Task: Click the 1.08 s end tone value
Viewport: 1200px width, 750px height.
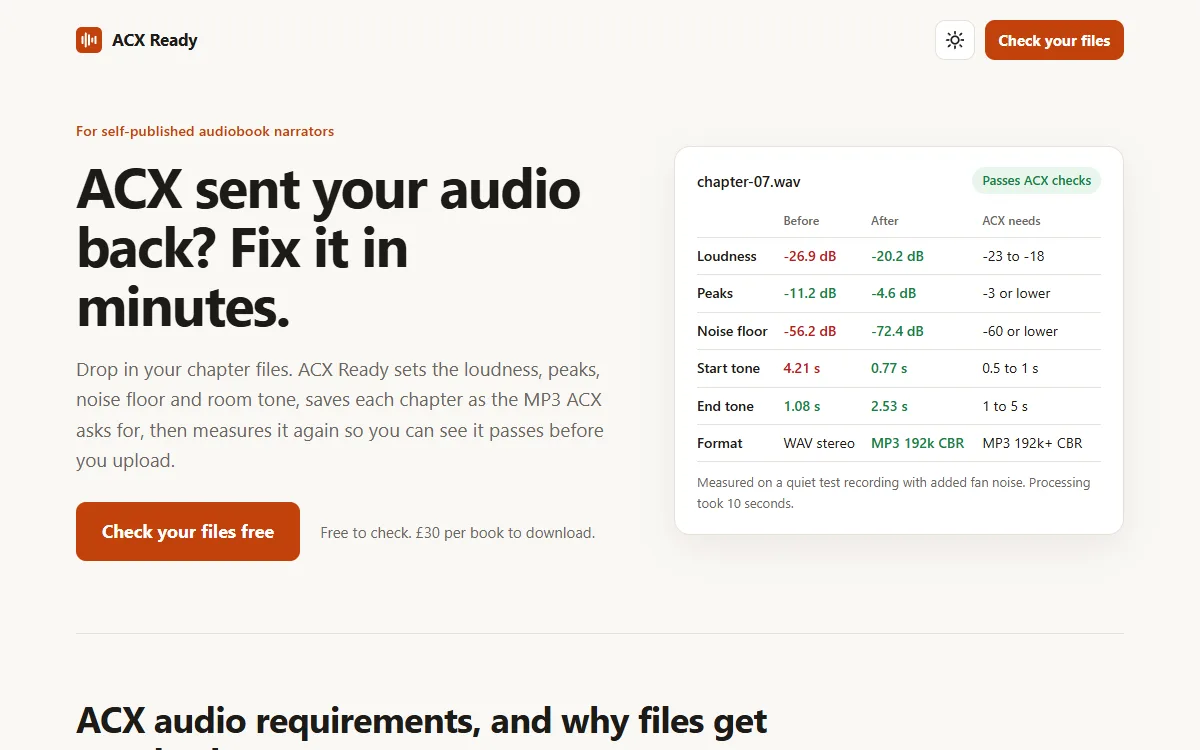Action: point(801,406)
